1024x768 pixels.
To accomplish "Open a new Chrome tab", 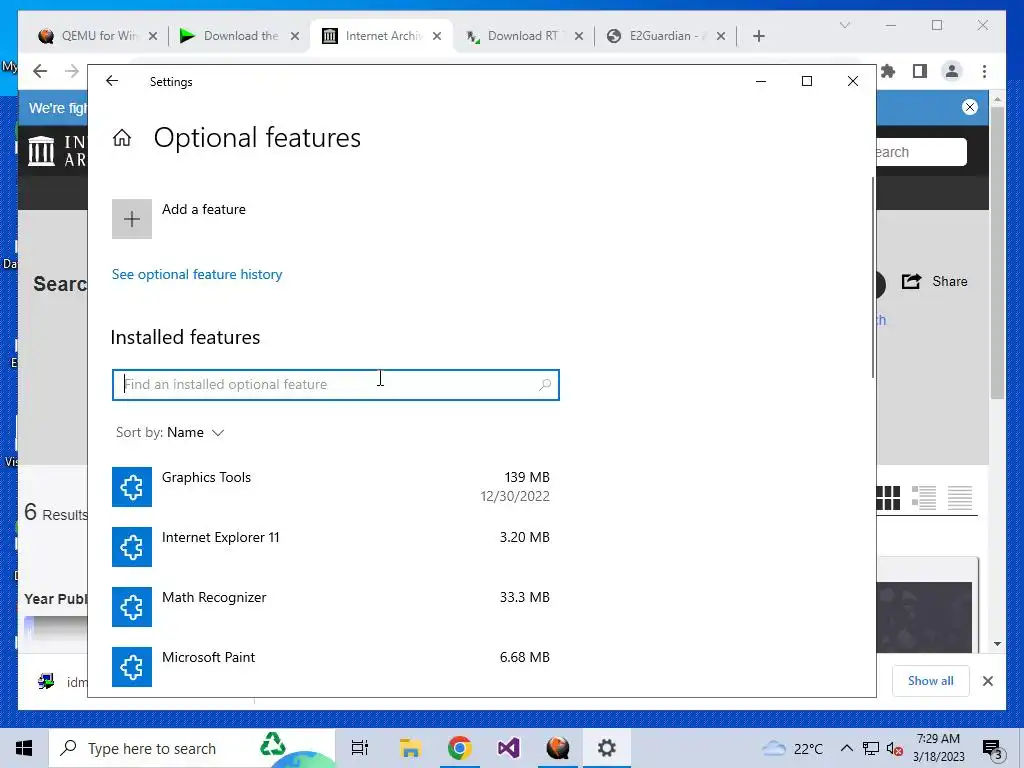I will 759,36.
